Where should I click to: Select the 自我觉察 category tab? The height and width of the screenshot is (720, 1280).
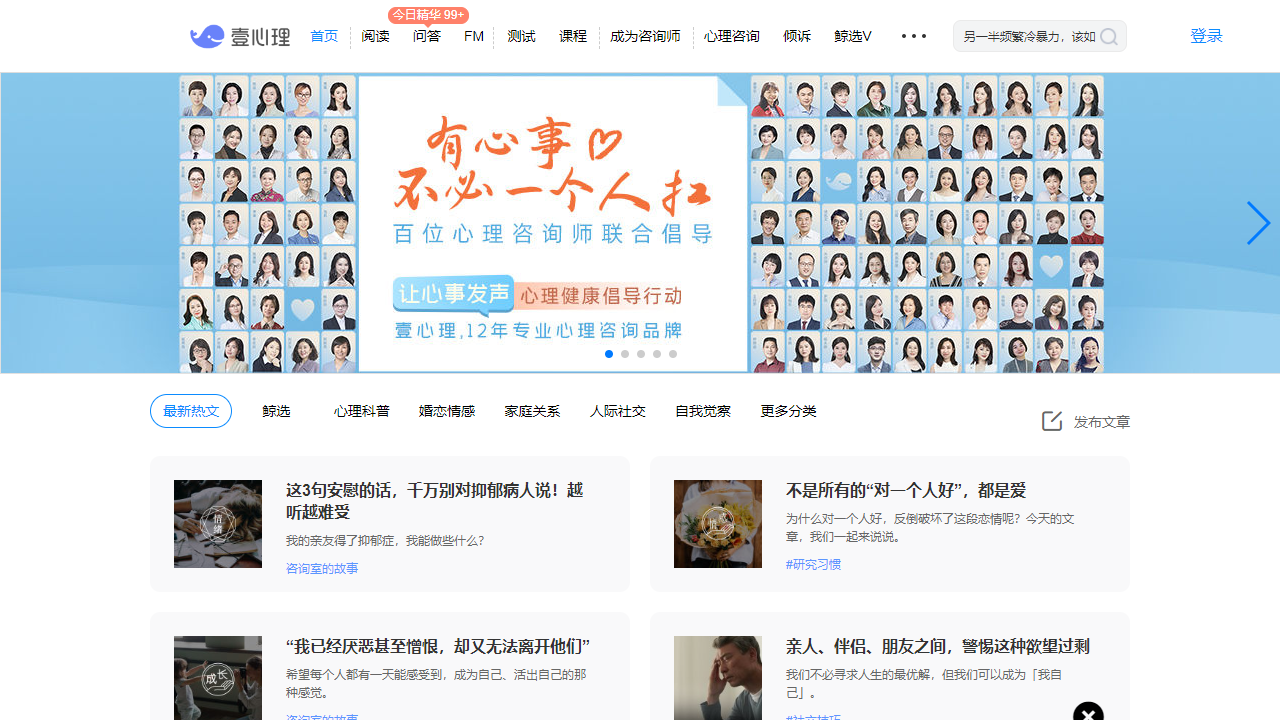[x=703, y=411]
